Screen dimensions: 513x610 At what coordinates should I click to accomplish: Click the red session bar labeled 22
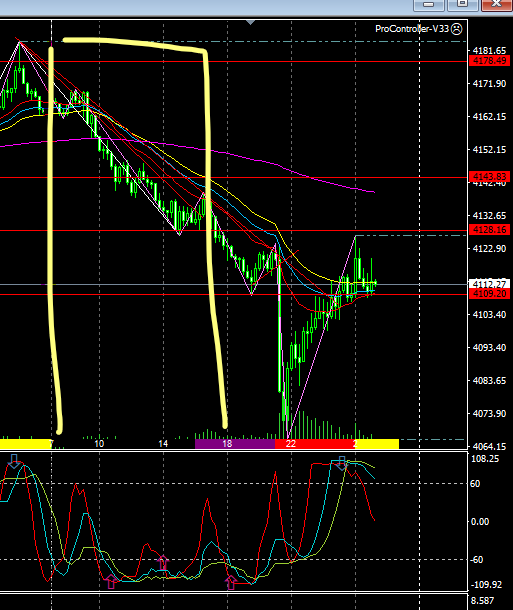pyautogui.click(x=316, y=444)
